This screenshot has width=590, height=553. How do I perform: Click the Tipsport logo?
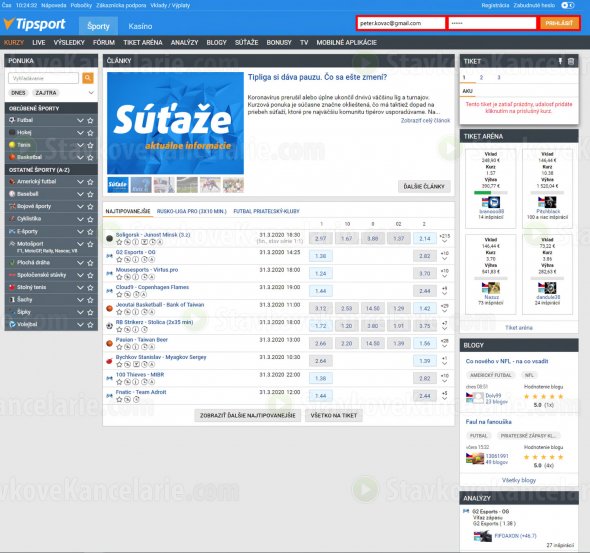point(35,24)
